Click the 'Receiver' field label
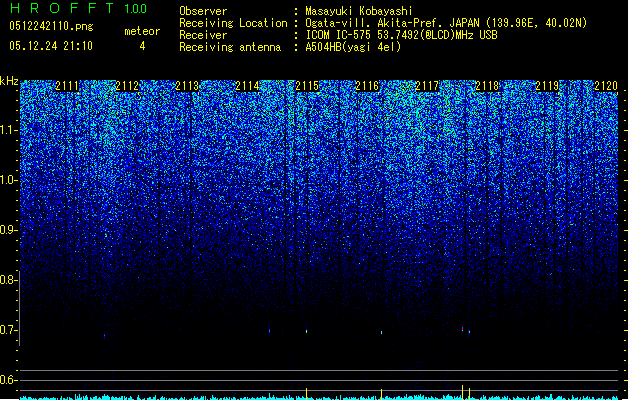629x400 pixels. click(203, 35)
